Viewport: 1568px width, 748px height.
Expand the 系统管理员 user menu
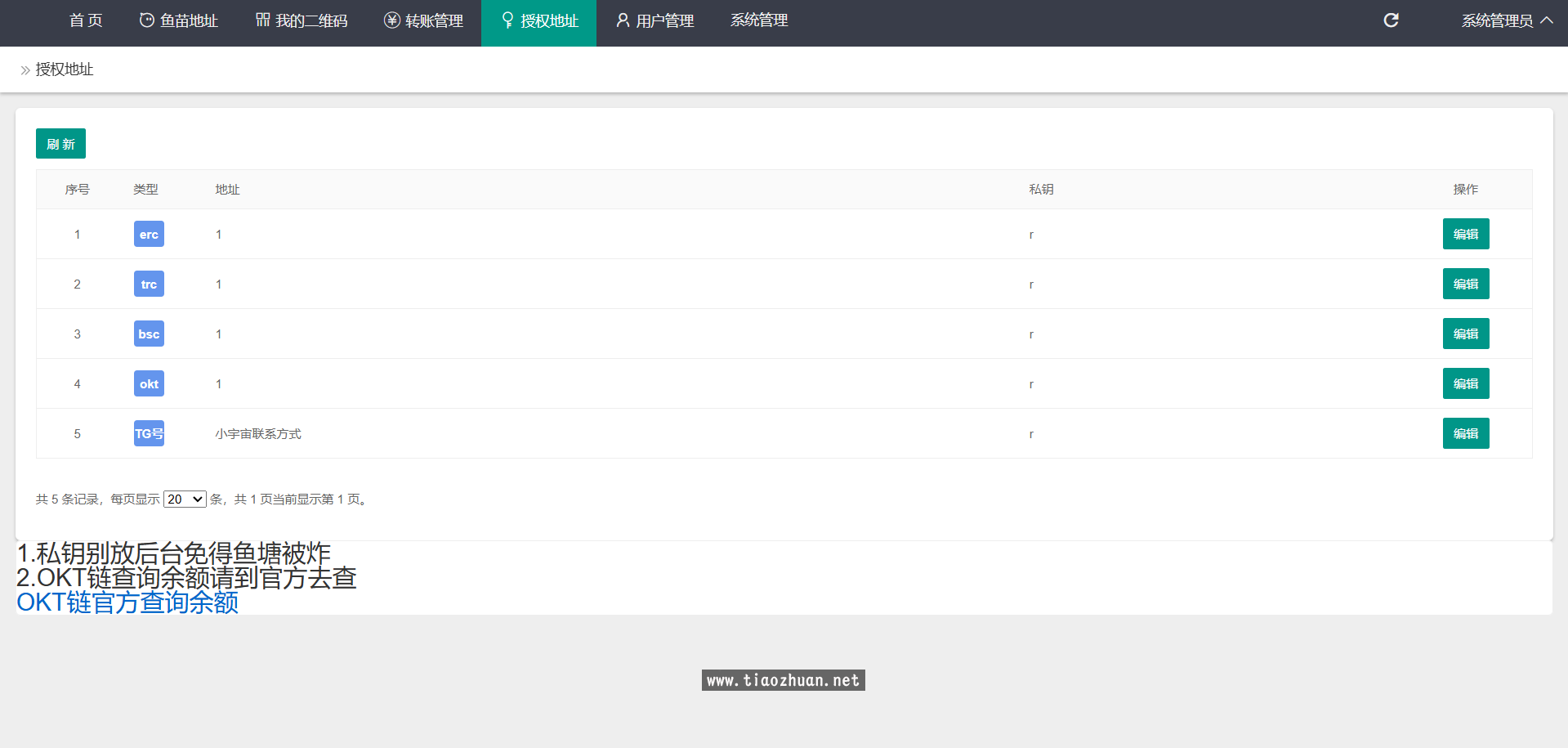tap(1507, 20)
